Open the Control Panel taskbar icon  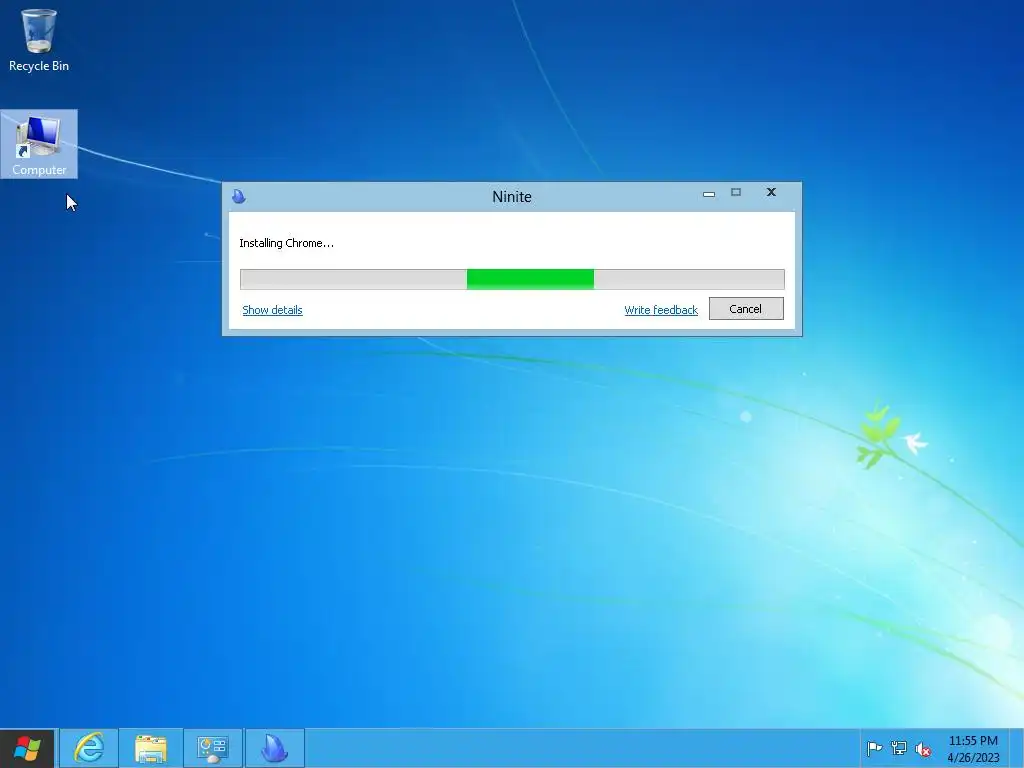pyautogui.click(x=213, y=748)
